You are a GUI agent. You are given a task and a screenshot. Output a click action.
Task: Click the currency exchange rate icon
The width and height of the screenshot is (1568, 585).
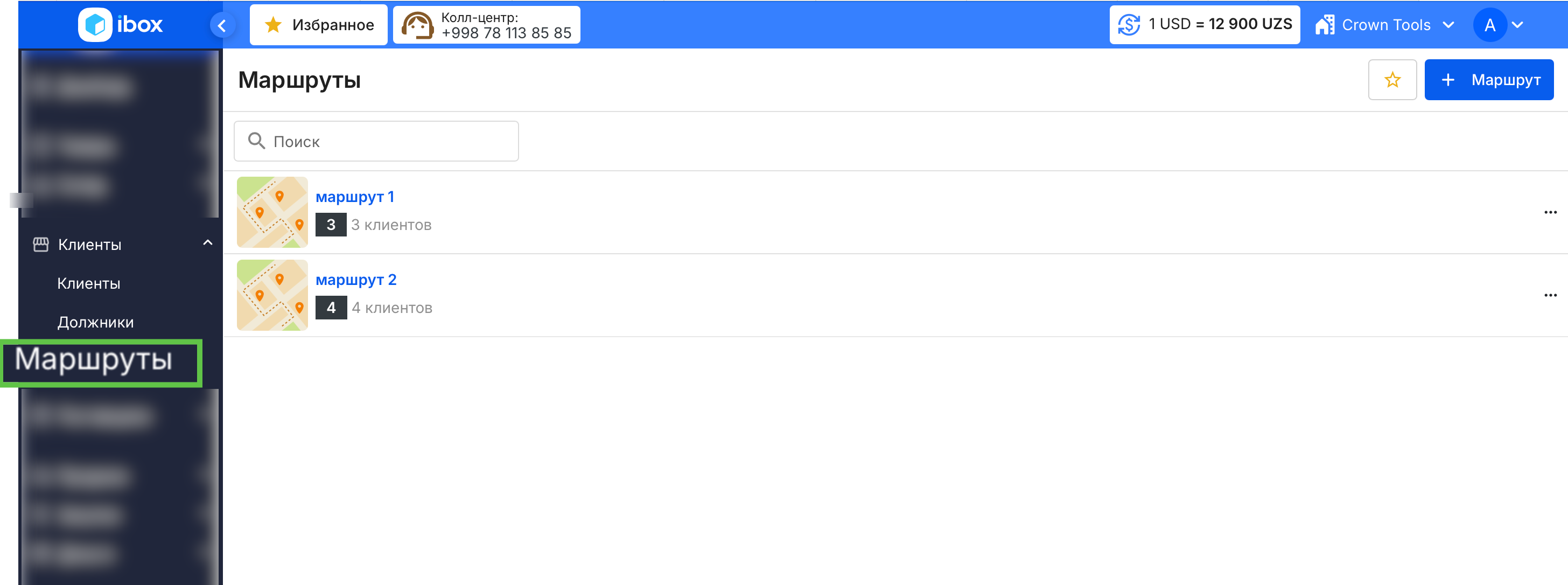(x=1129, y=25)
